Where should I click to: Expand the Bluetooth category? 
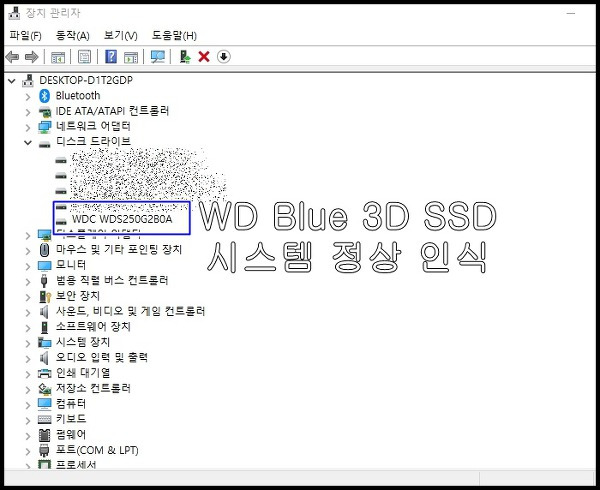coord(28,96)
